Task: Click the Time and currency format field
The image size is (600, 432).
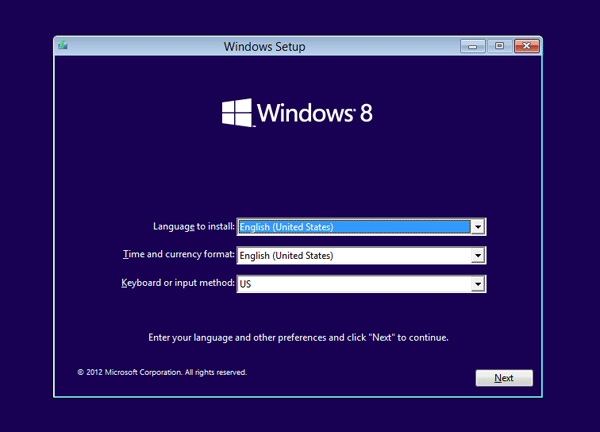Action: (x=353, y=256)
